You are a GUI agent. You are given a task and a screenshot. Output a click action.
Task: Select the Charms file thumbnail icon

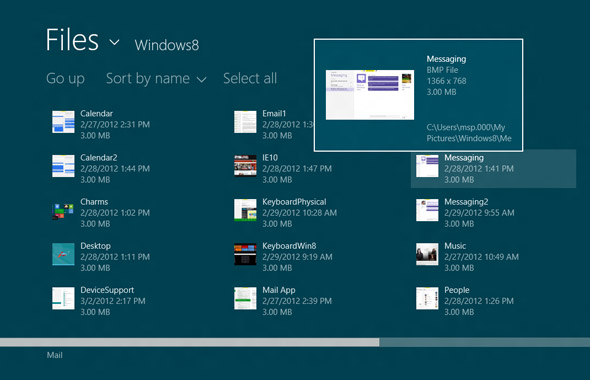tap(63, 210)
